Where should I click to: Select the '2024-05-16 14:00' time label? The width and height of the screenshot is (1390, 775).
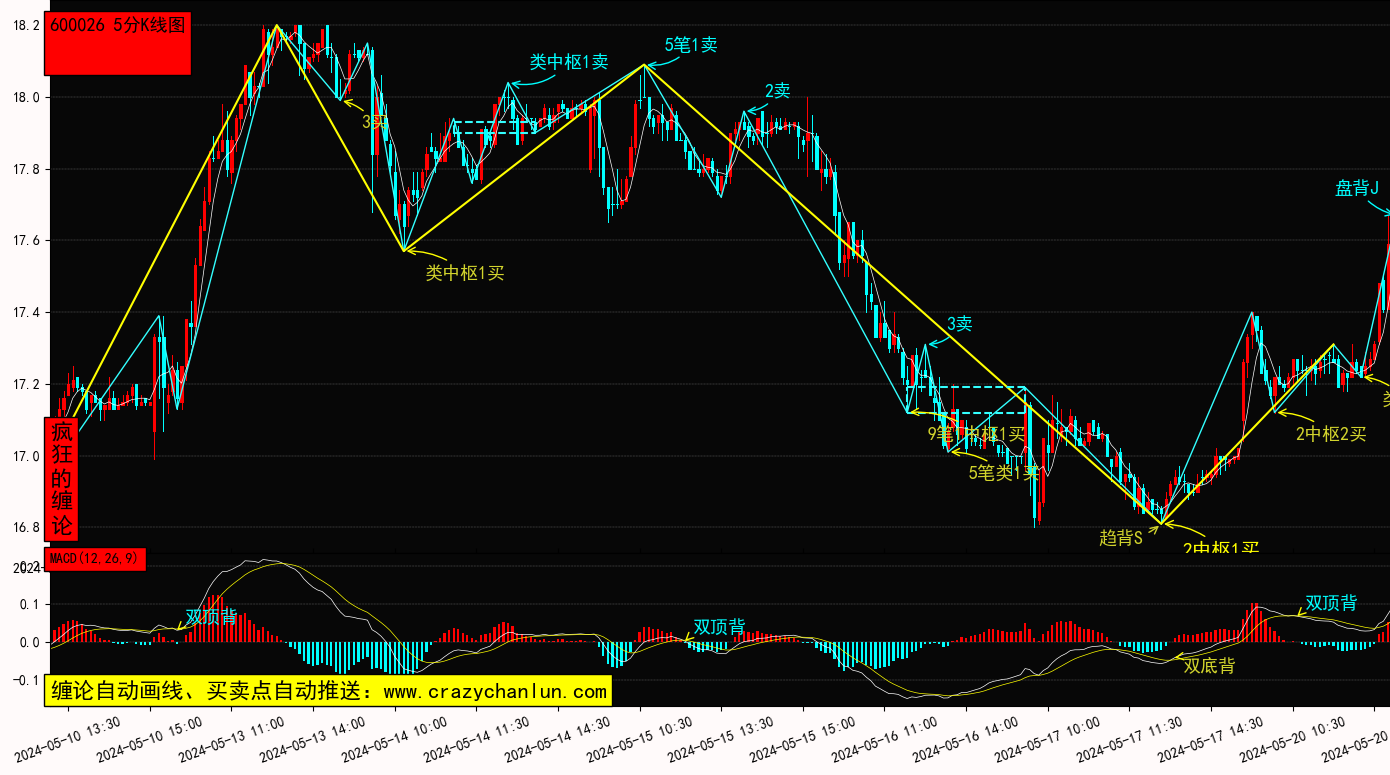tap(966, 739)
